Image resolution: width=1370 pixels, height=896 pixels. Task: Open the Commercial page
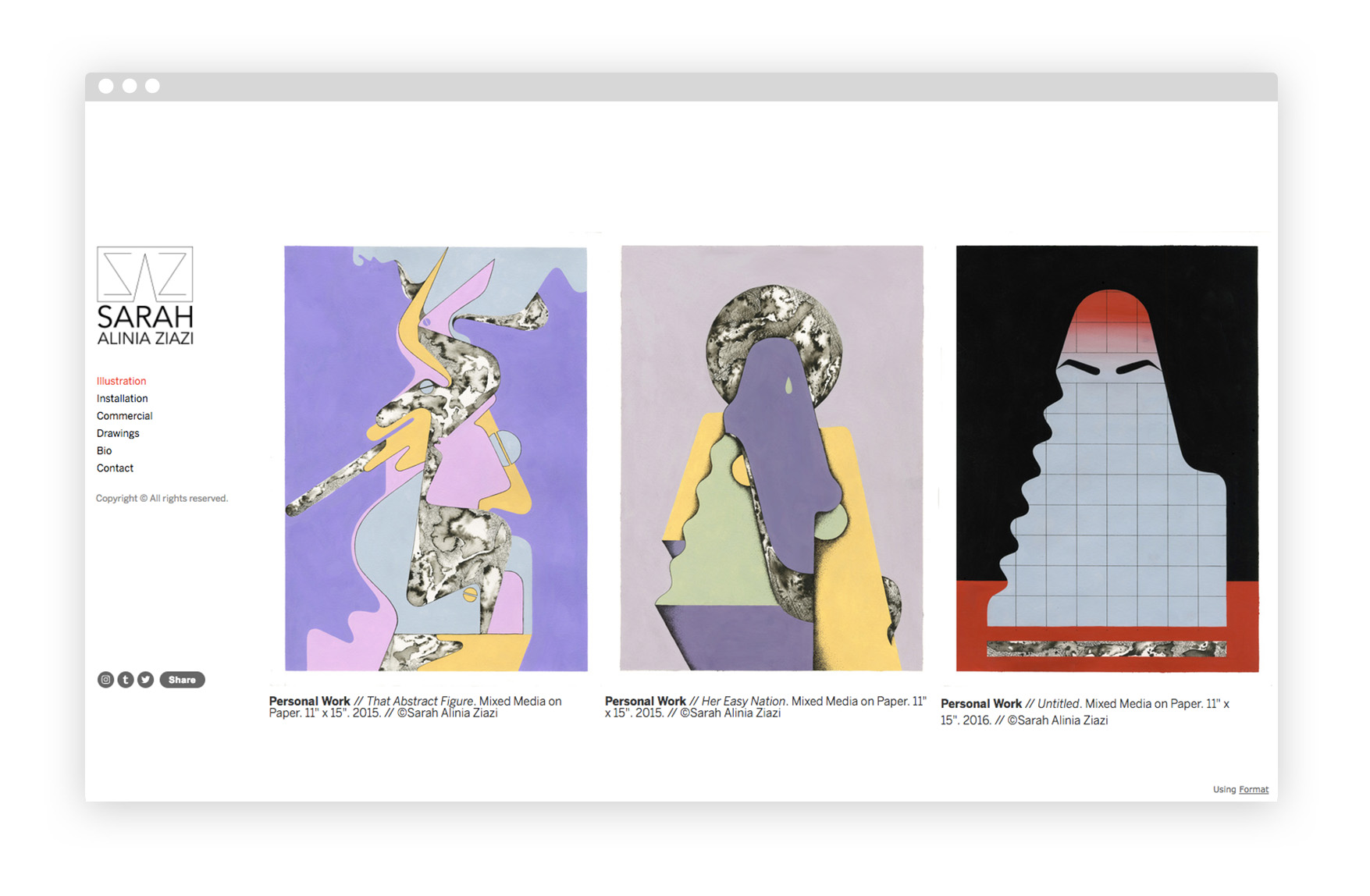[x=124, y=416]
